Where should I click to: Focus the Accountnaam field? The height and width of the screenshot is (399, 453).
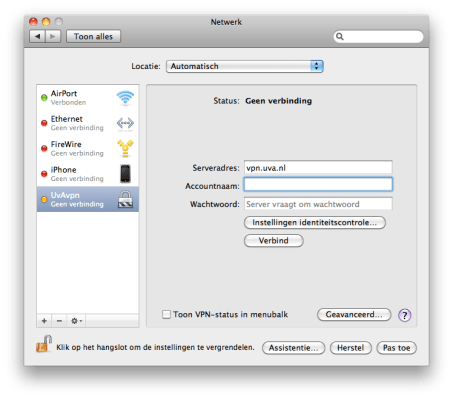pyautogui.click(x=318, y=184)
